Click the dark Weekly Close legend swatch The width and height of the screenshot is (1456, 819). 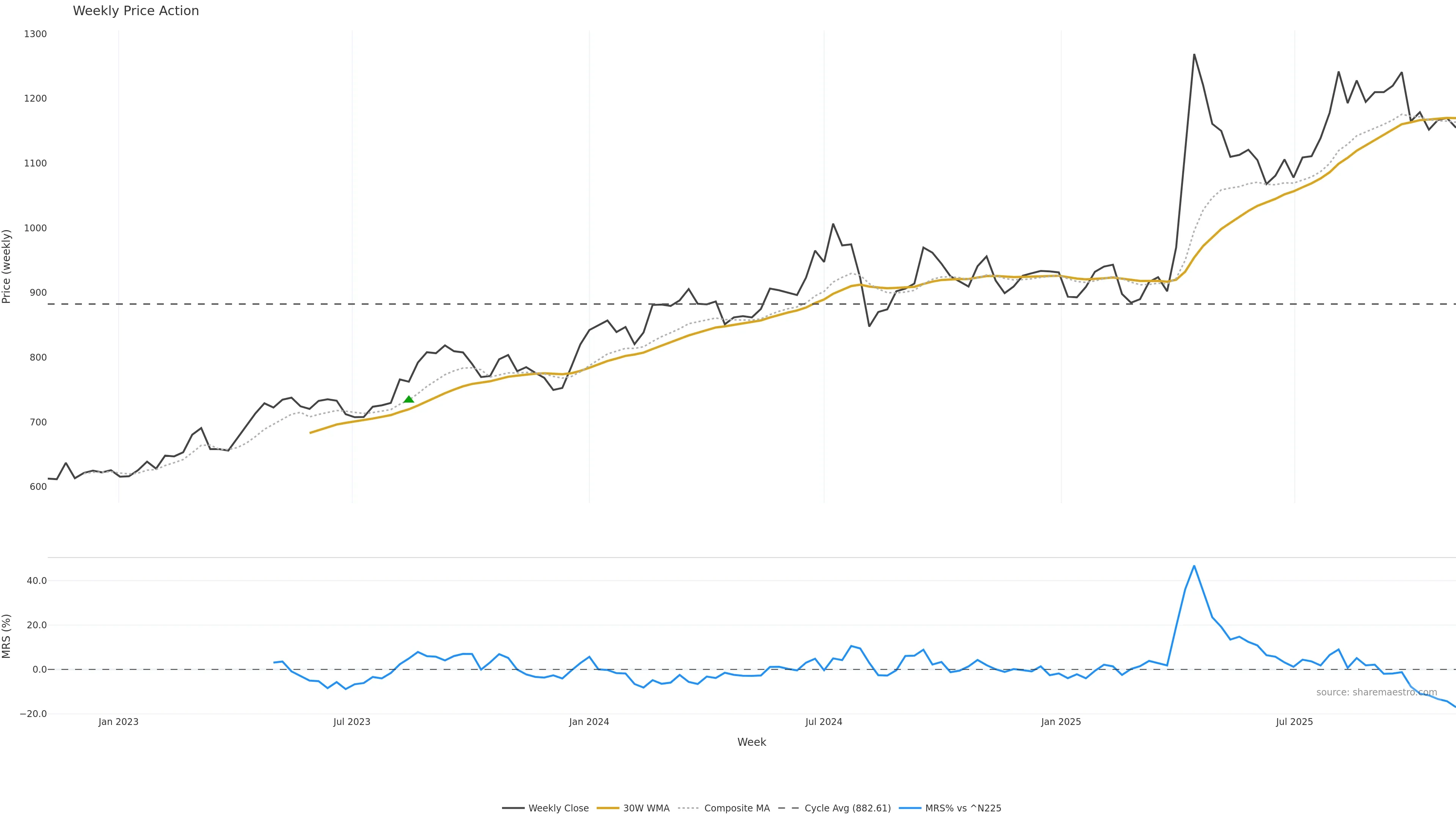pyautogui.click(x=513, y=808)
